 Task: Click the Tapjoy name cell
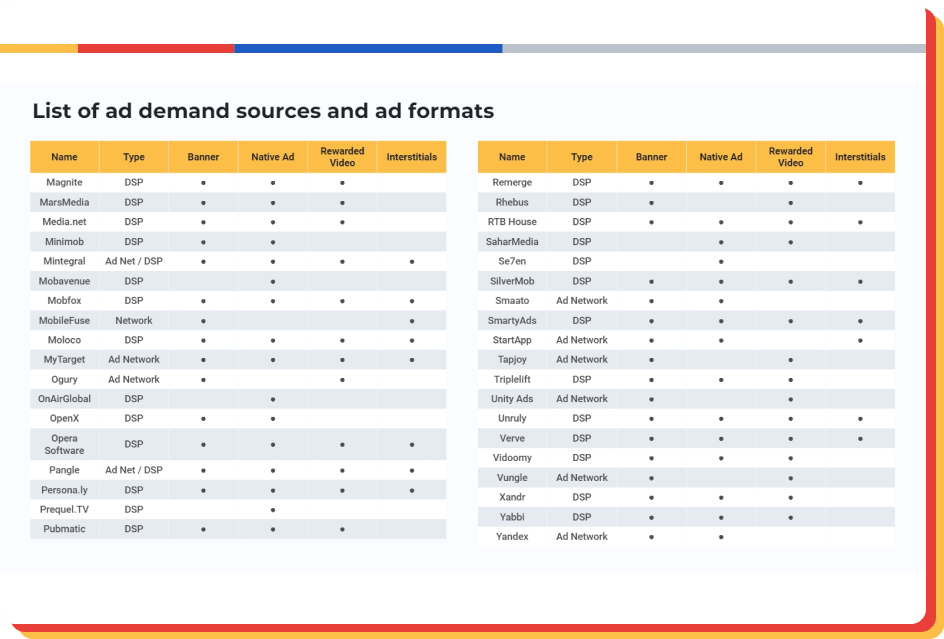click(x=512, y=360)
